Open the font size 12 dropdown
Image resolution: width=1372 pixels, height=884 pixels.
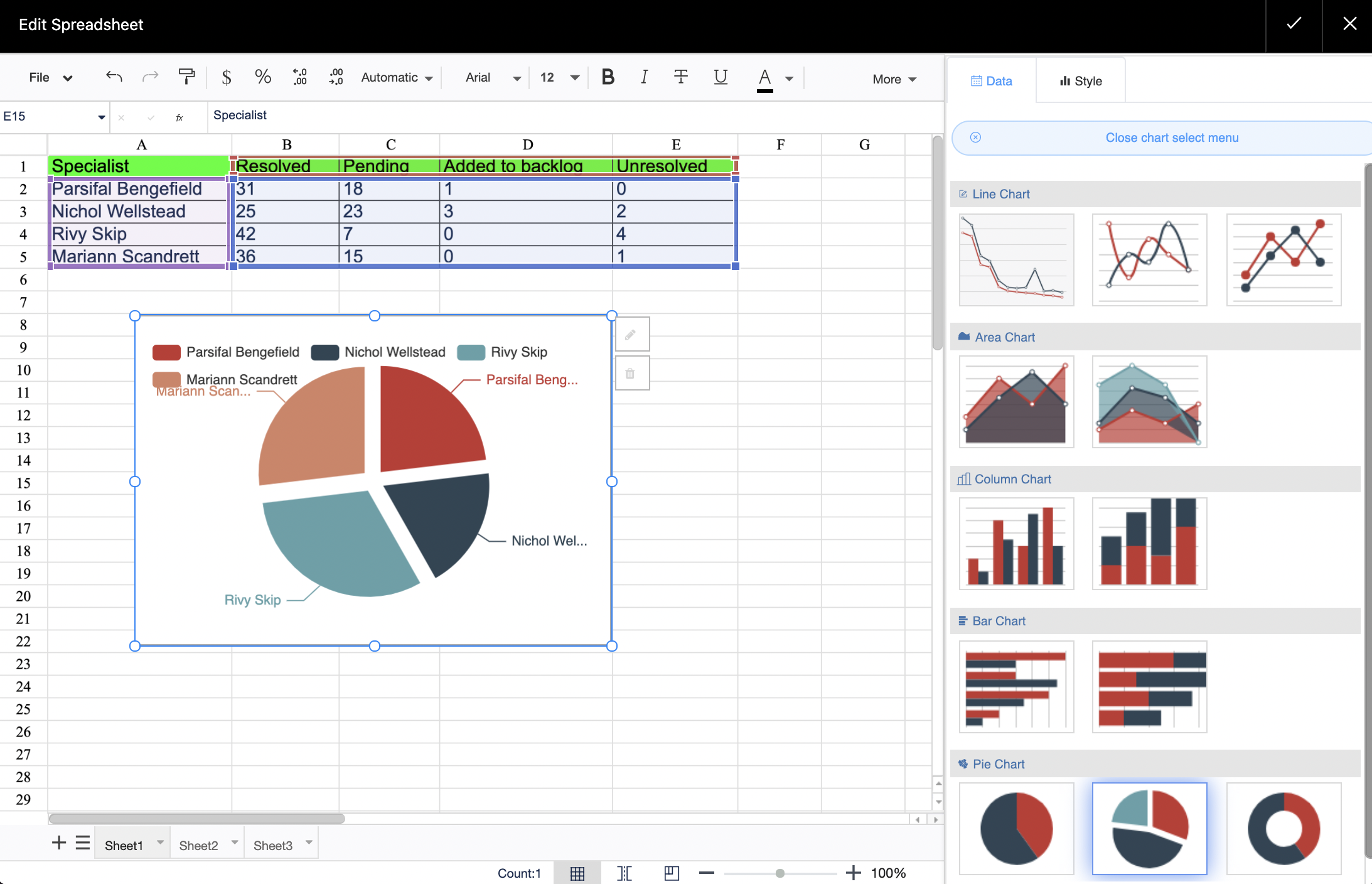(x=559, y=78)
